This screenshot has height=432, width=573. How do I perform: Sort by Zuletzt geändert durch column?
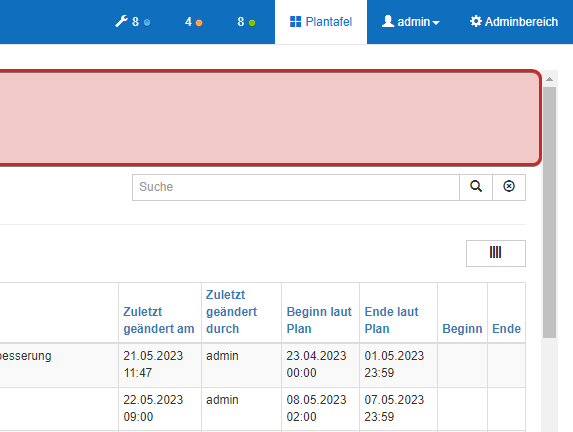[x=232, y=312]
